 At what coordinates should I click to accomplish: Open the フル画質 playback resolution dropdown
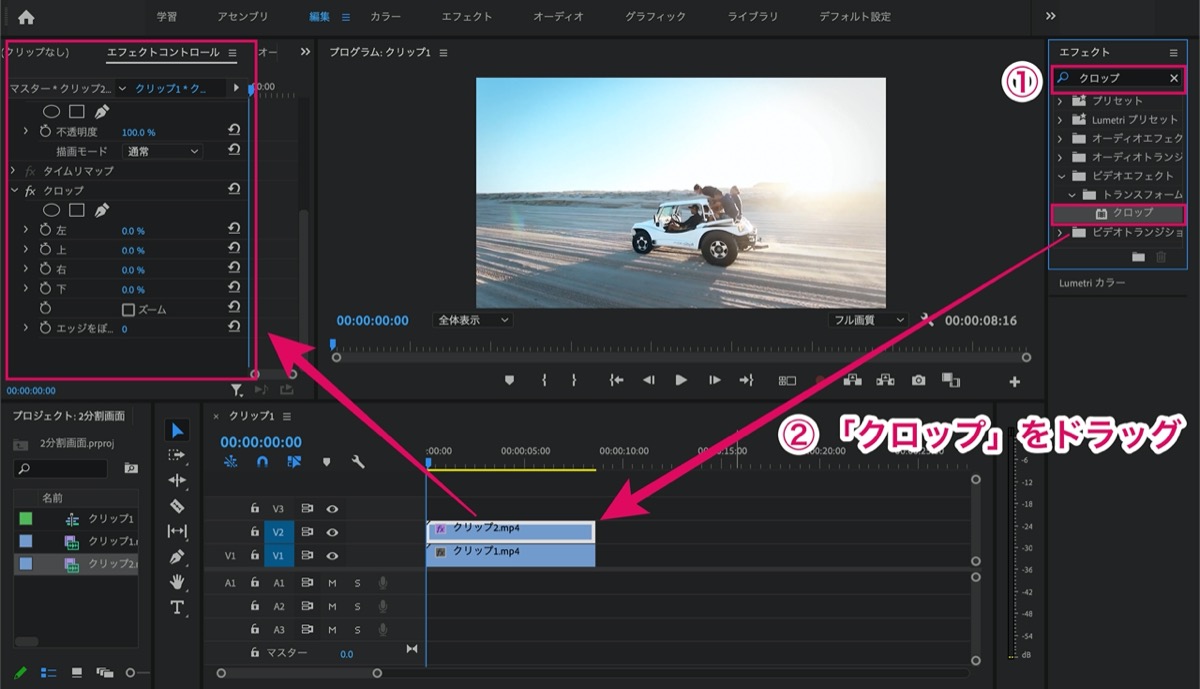click(x=867, y=320)
